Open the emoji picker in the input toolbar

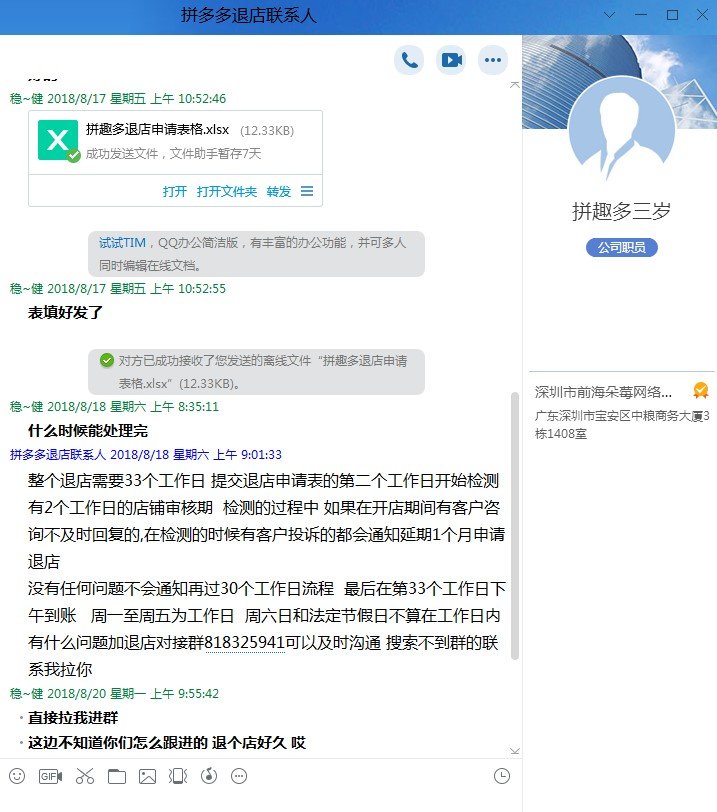coord(17,776)
